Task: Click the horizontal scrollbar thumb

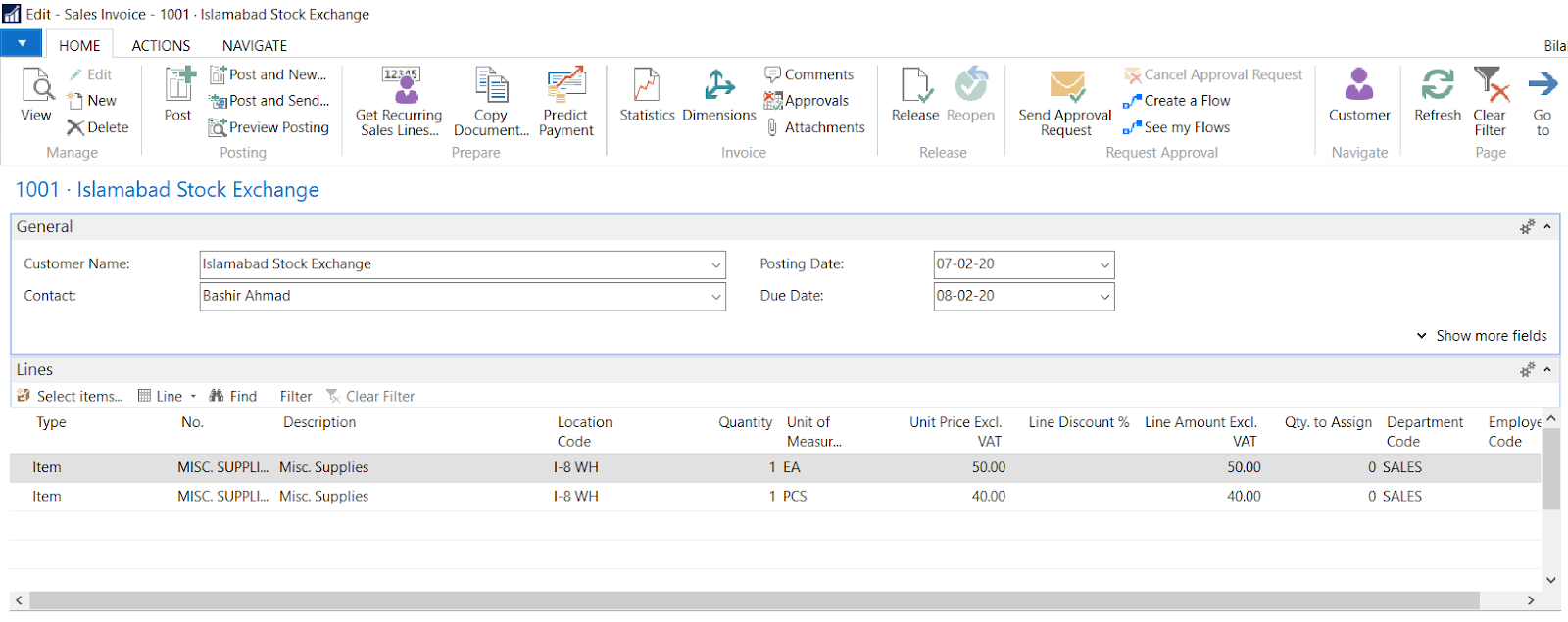Action: click(x=755, y=599)
